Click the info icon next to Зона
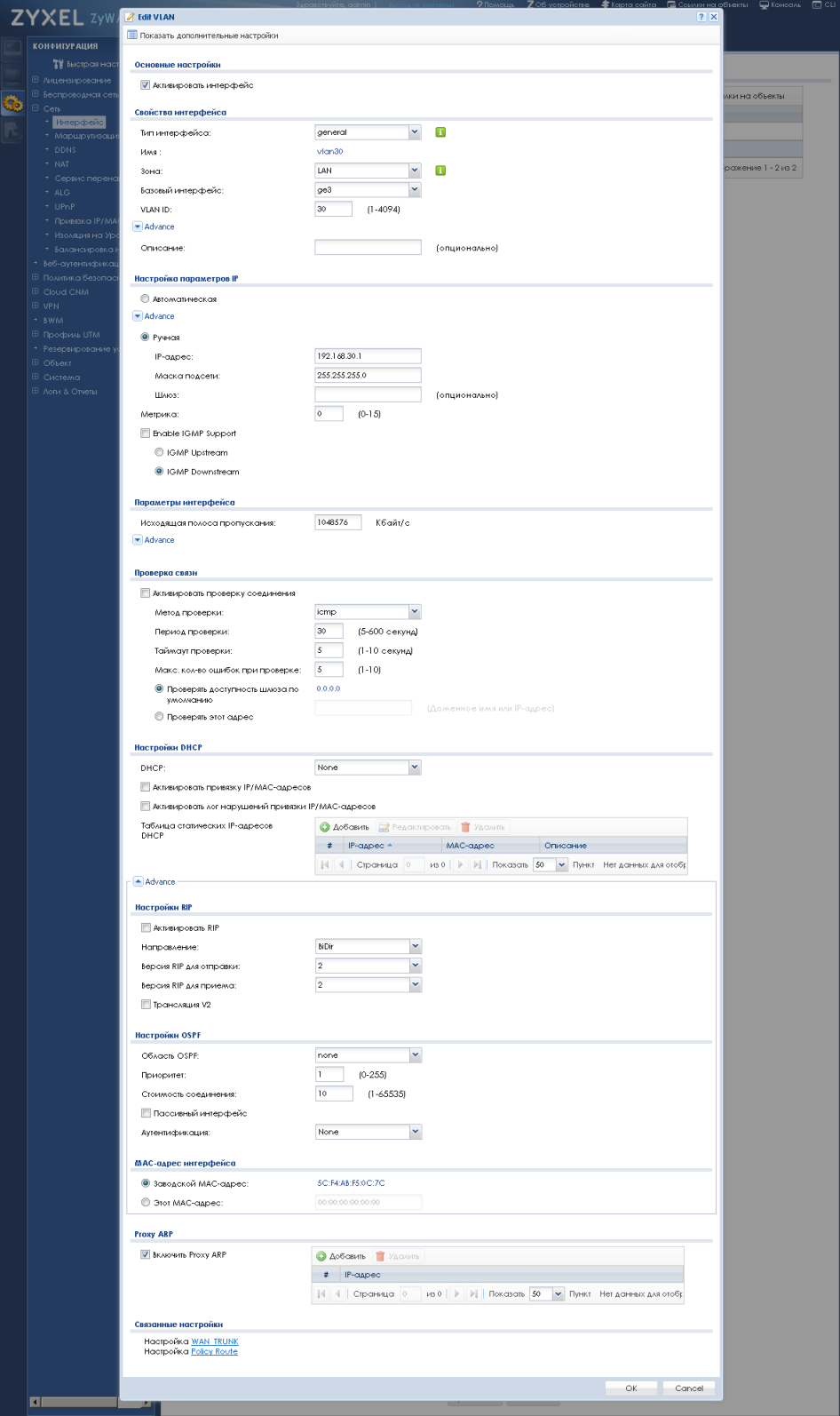840x1416 pixels. point(440,171)
